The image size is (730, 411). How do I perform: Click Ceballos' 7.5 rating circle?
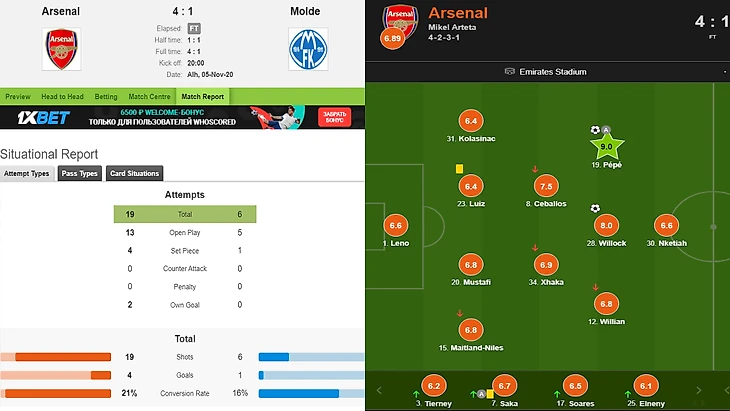pyautogui.click(x=546, y=186)
